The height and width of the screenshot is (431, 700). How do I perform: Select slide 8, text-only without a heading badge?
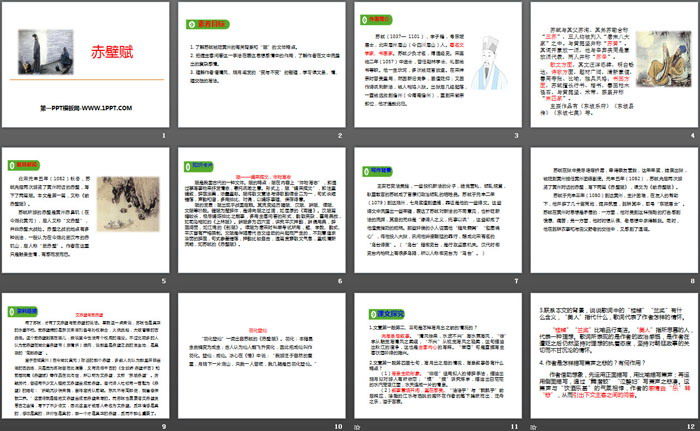[614, 210]
